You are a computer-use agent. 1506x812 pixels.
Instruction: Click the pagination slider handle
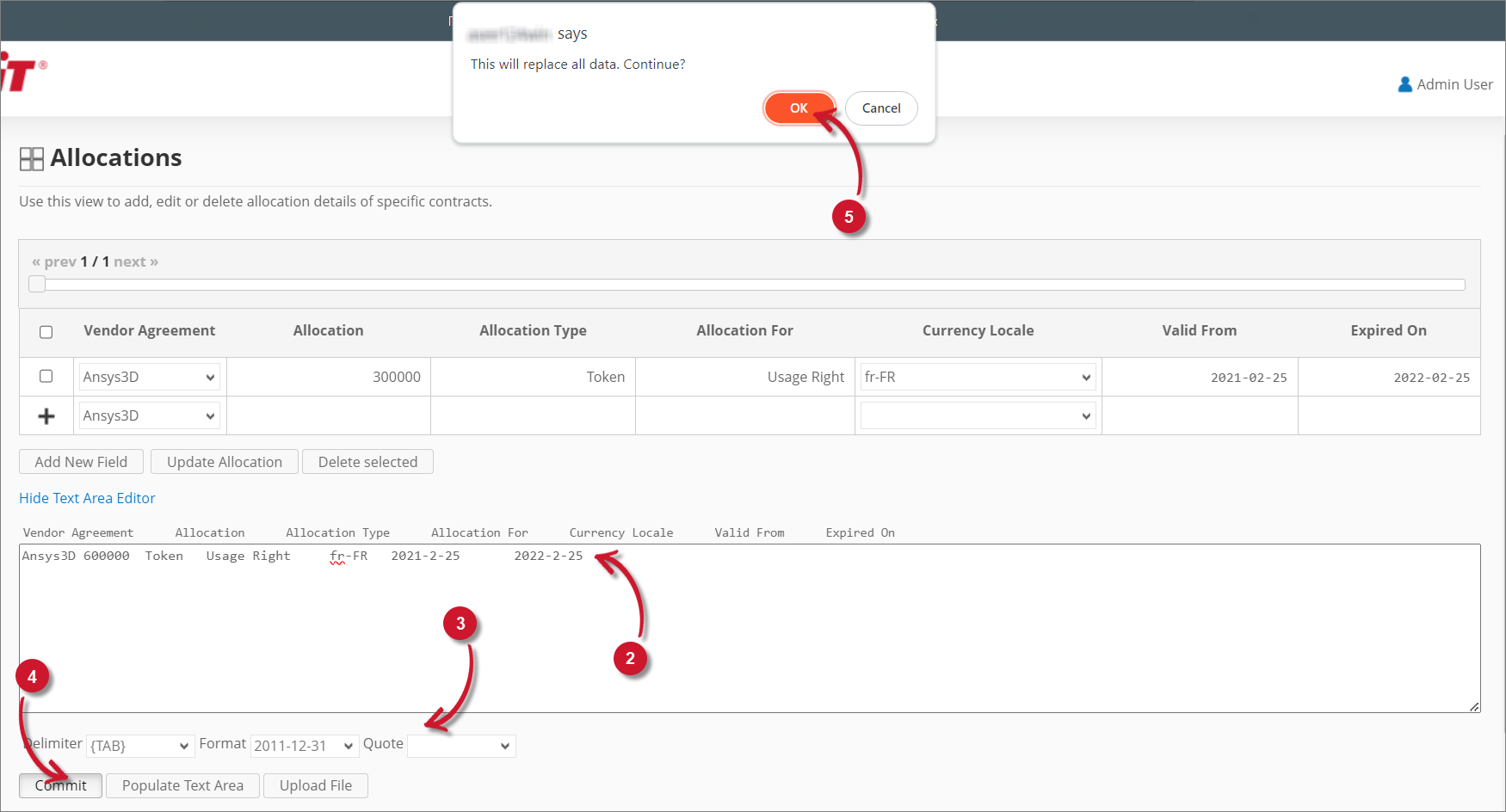36,283
